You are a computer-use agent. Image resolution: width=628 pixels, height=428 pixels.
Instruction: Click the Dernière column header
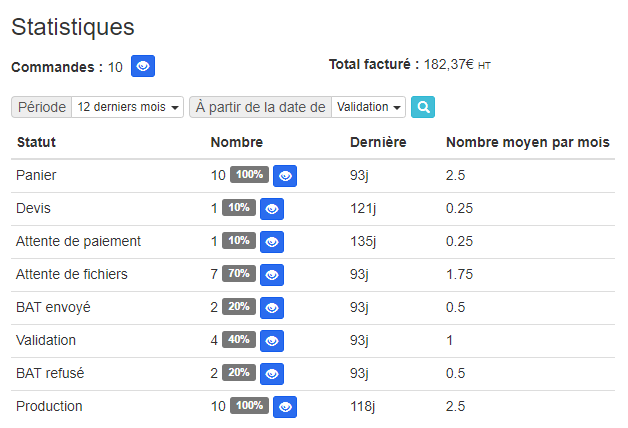[378, 143]
